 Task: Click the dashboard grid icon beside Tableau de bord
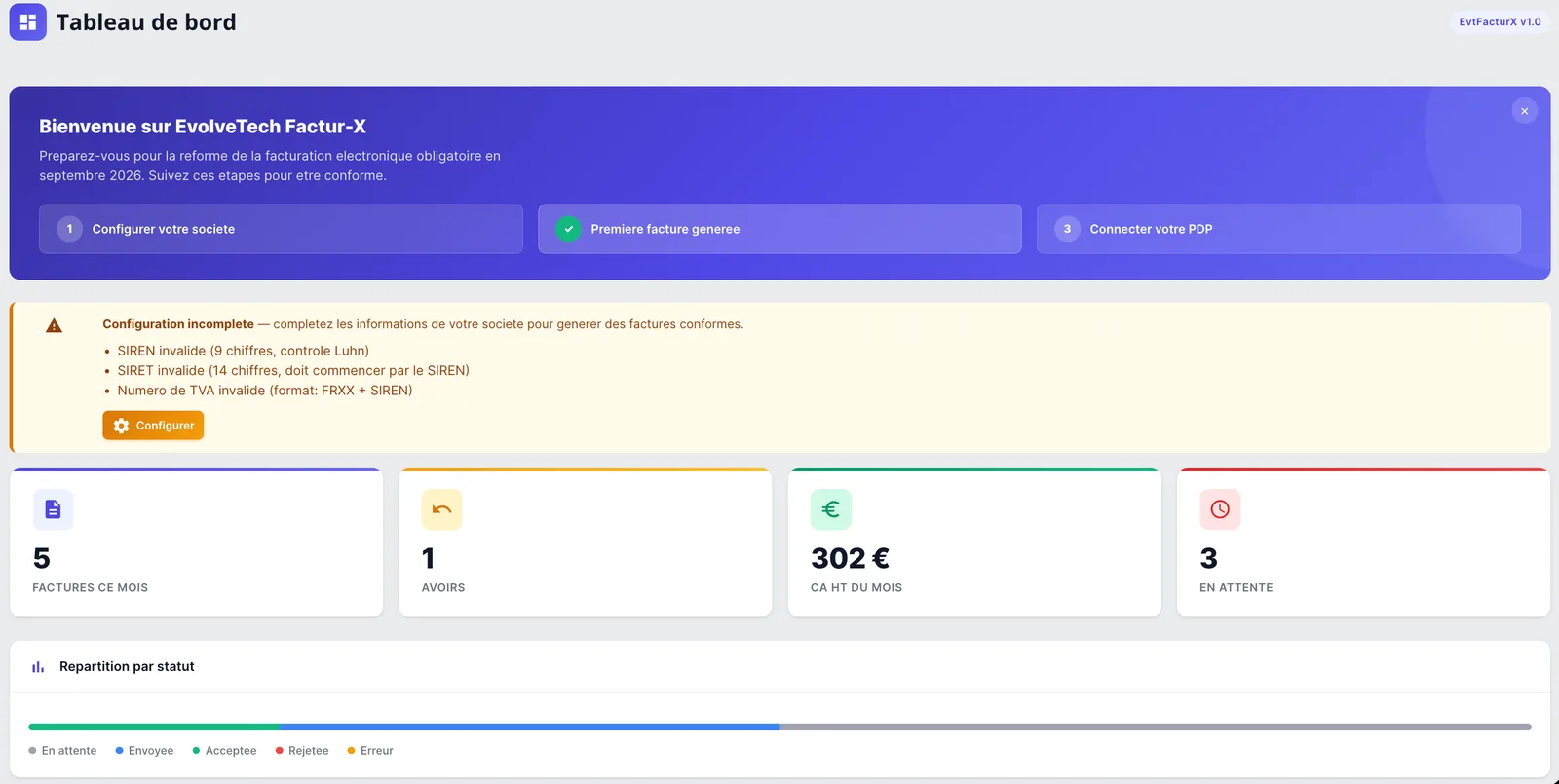coord(27,21)
